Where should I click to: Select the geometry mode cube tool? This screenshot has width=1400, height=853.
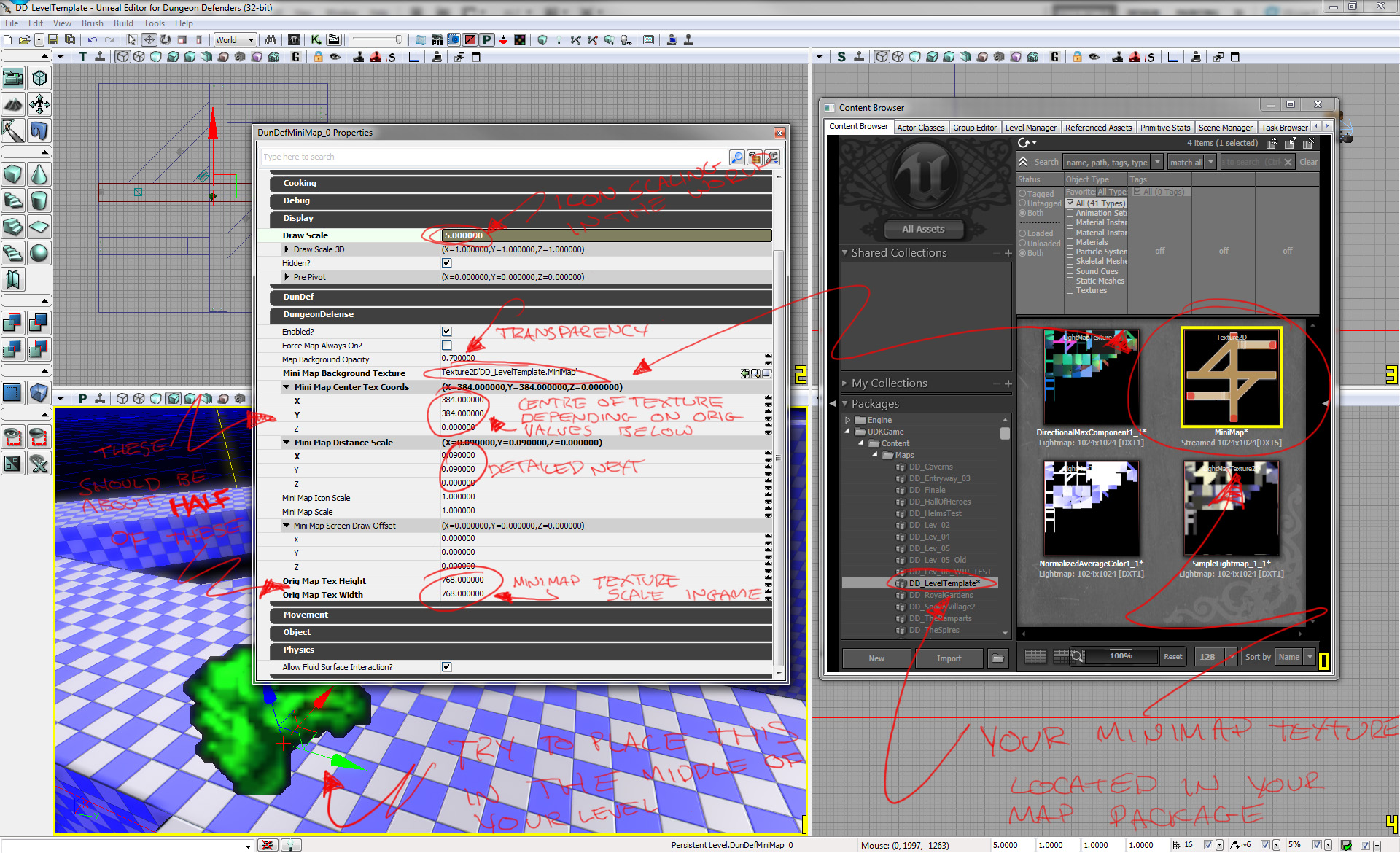(x=39, y=78)
